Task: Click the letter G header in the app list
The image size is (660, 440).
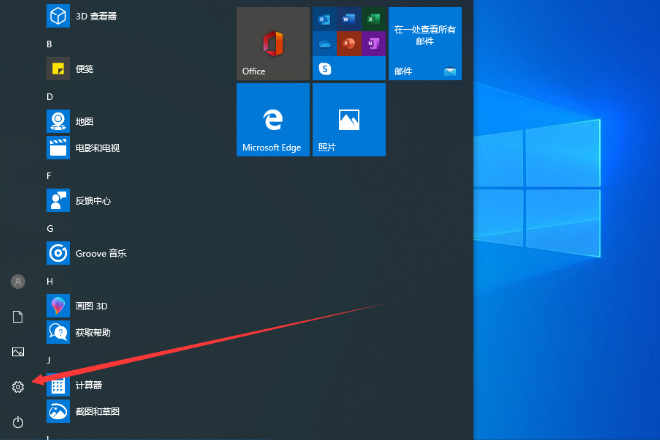Action: (49, 228)
